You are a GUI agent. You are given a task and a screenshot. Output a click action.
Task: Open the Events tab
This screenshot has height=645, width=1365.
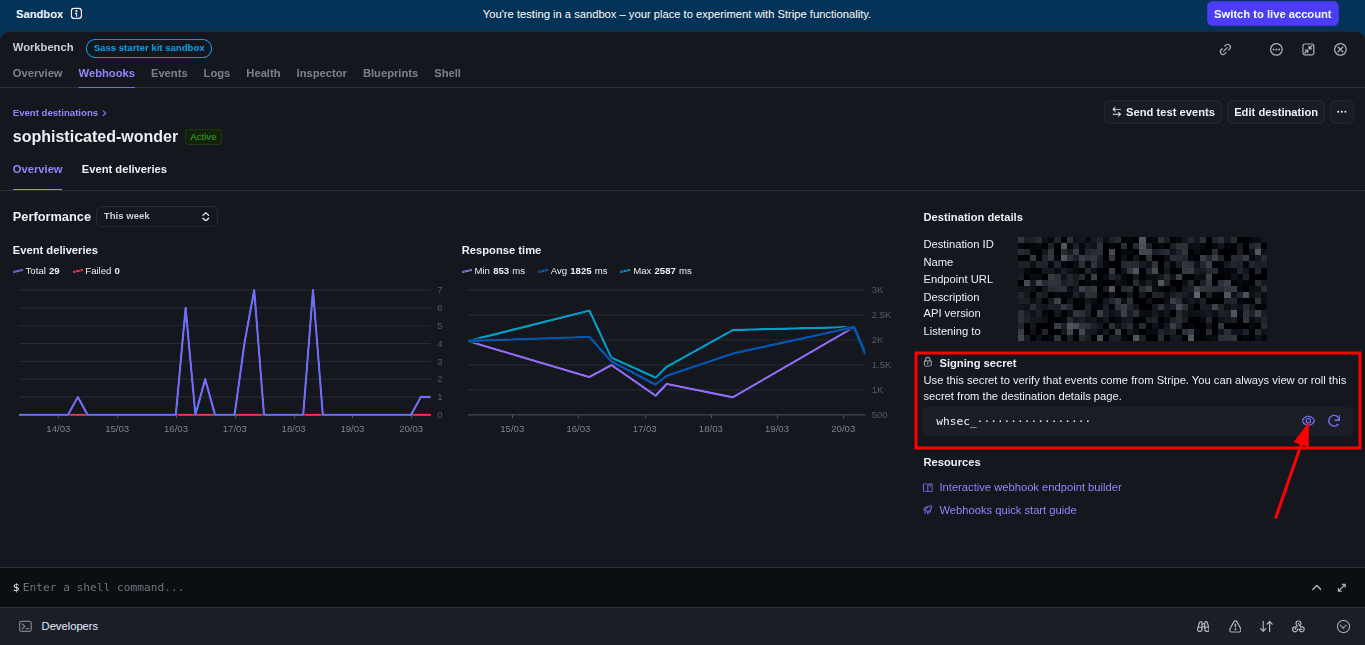[x=169, y=73]
